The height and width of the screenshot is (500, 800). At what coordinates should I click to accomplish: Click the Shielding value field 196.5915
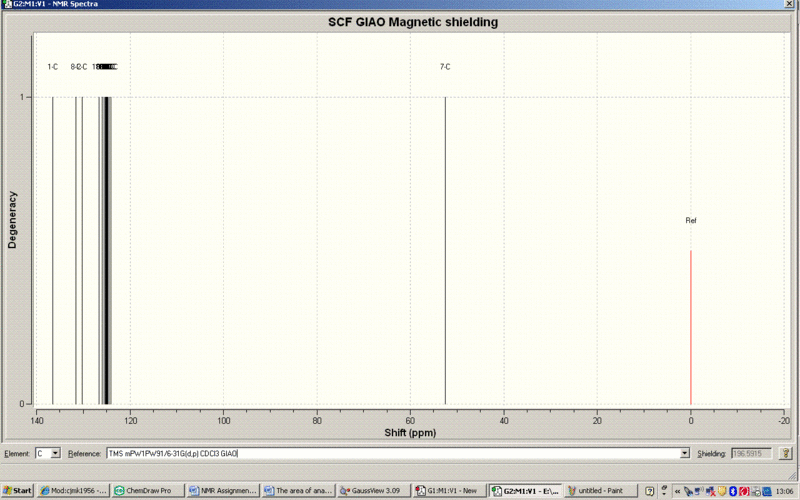point(751,453)
